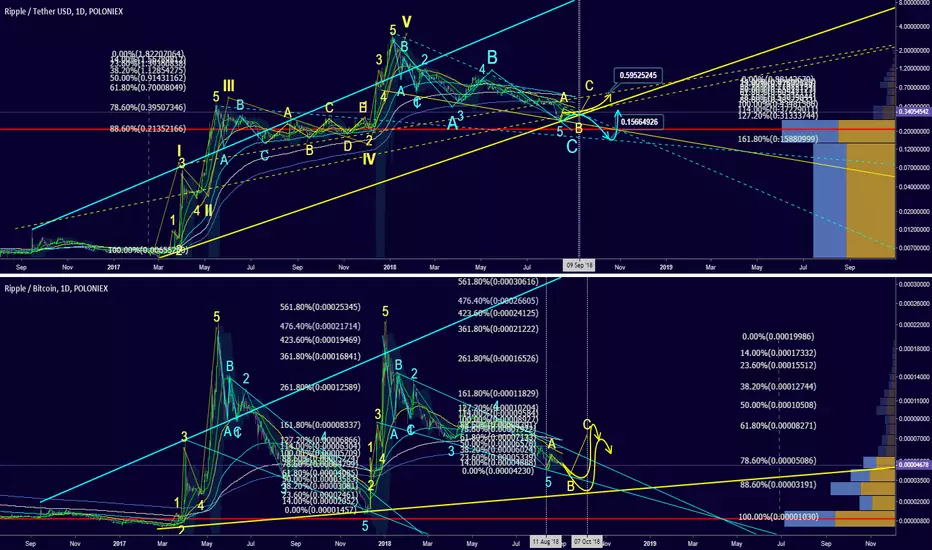Viewport: 932px width, 550px height.
Task: Select the 88.60%(0.00003191) Fibonacci label
Action: click(x=778, y=485)
